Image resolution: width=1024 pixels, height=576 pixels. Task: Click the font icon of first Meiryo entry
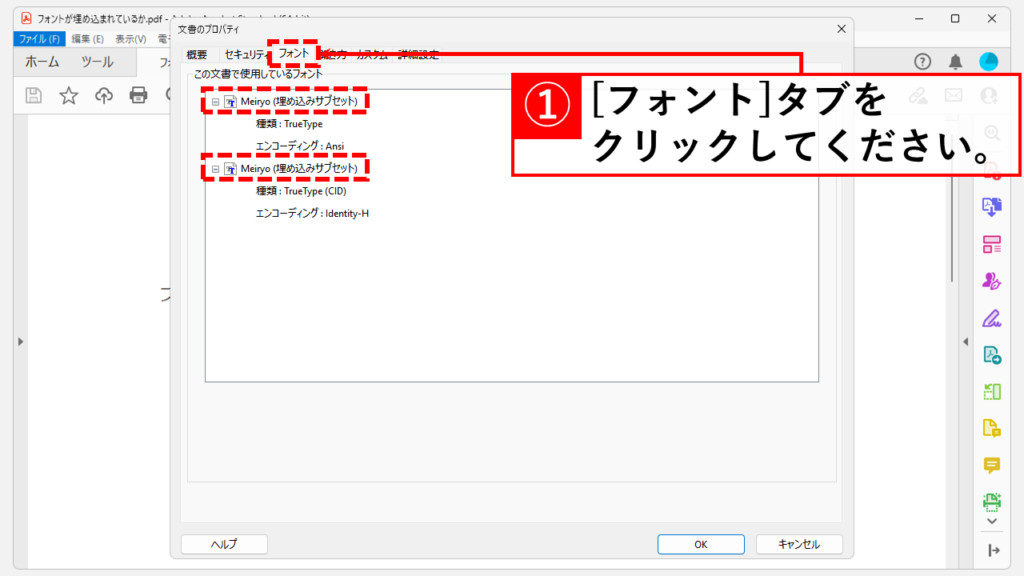click(230, 101)
